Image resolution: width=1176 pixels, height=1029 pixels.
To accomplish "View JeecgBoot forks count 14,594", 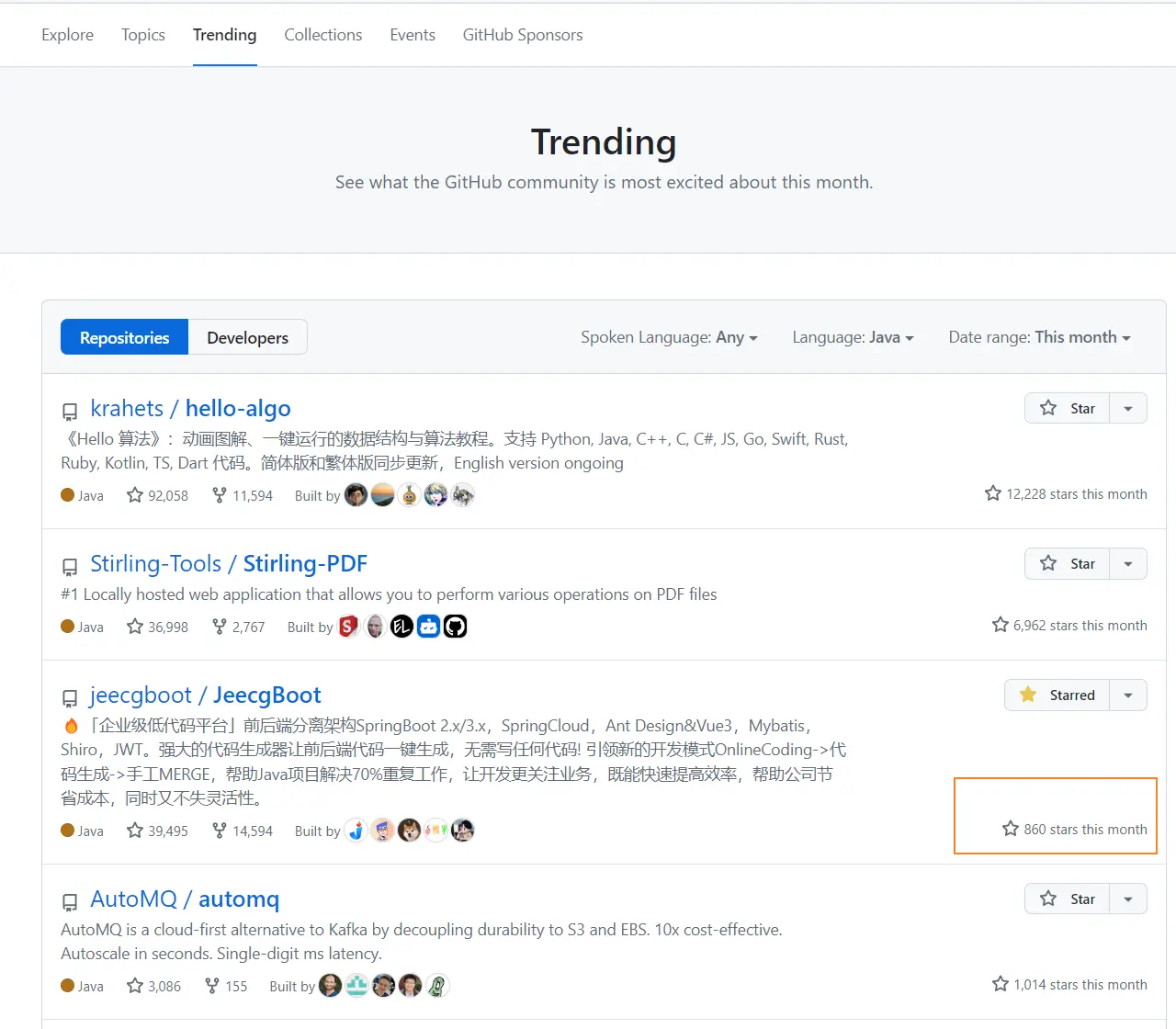I will [242, 831].
